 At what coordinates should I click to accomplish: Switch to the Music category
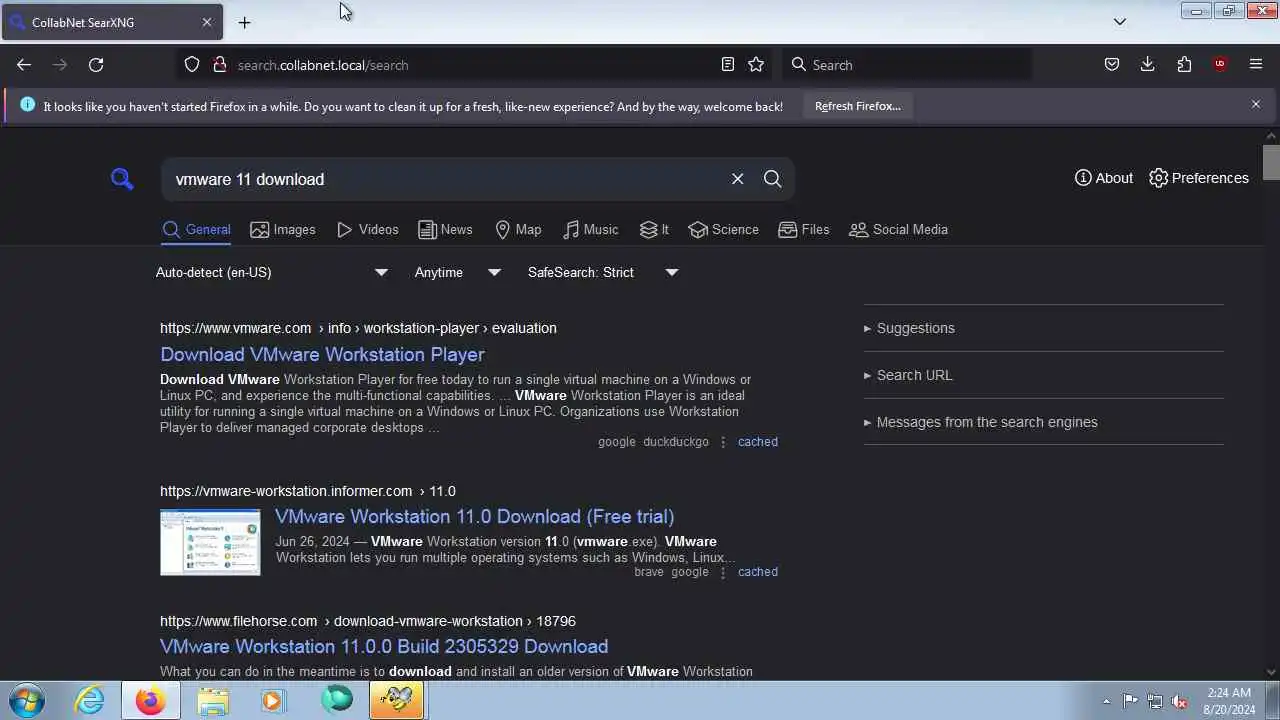[x=591, y=230]
